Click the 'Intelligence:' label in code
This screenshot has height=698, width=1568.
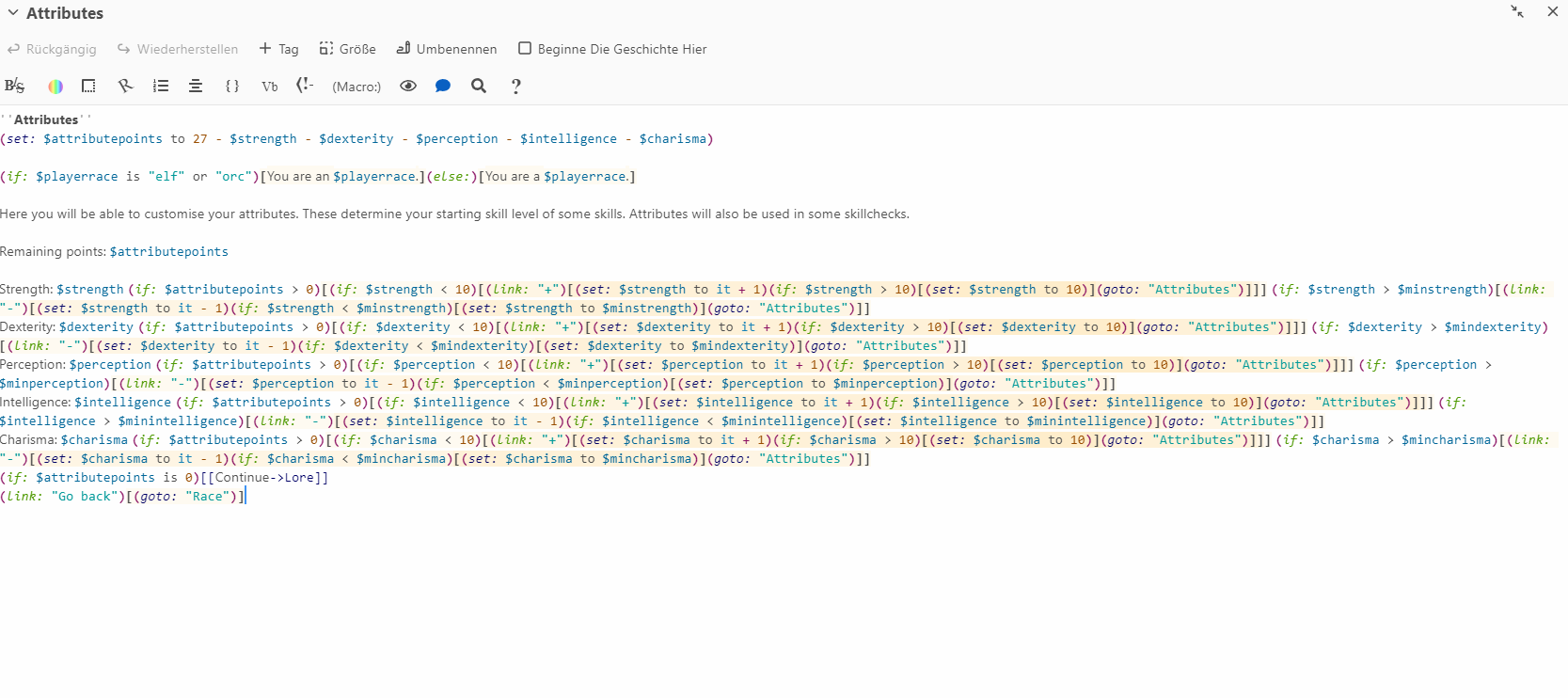(x=36, y=402)
